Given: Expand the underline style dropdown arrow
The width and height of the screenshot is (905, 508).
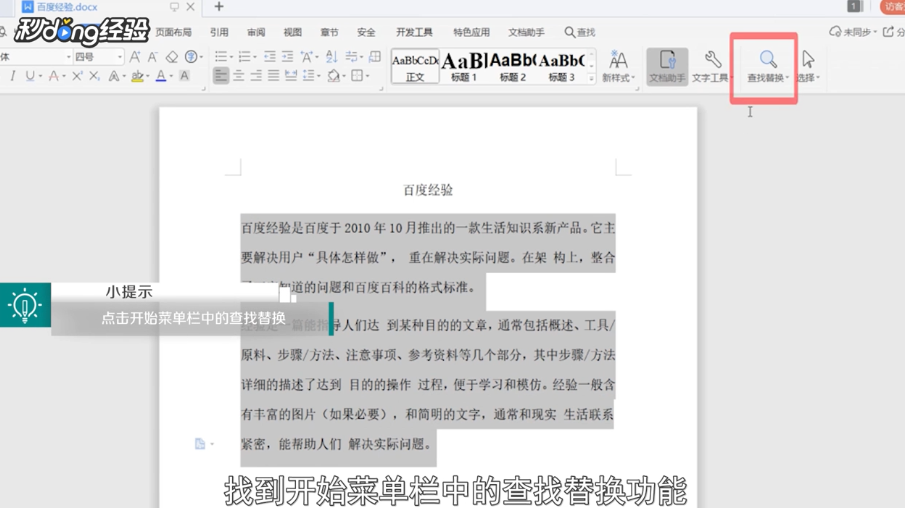Looking at the screenshot, I should click(40, 76).
